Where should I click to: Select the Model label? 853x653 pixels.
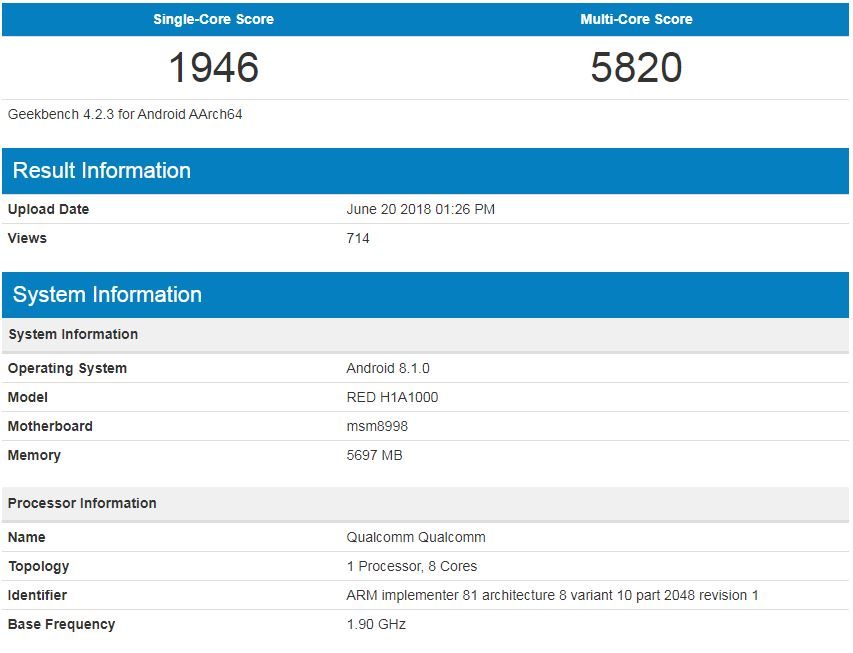click(x=28, y=397)
